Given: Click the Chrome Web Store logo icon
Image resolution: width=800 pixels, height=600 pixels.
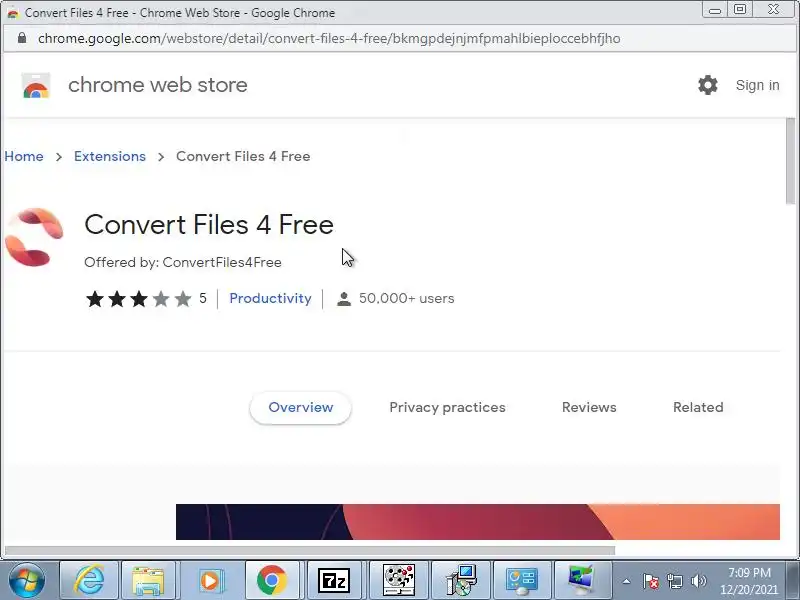Looking at the screenshot, I should click(x=36, y=85).
